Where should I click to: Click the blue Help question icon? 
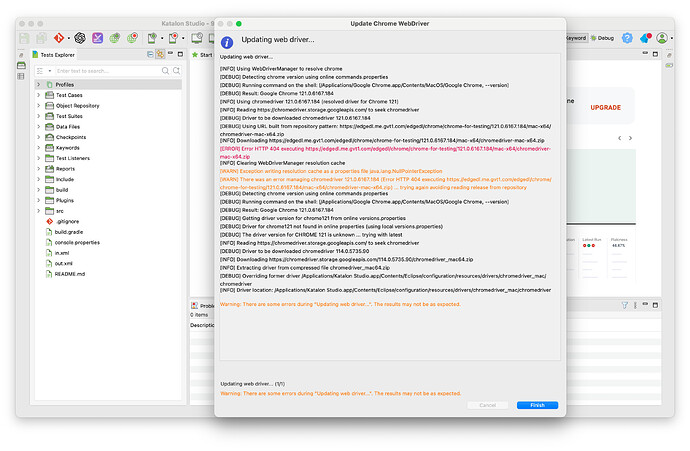pos(627,38)
